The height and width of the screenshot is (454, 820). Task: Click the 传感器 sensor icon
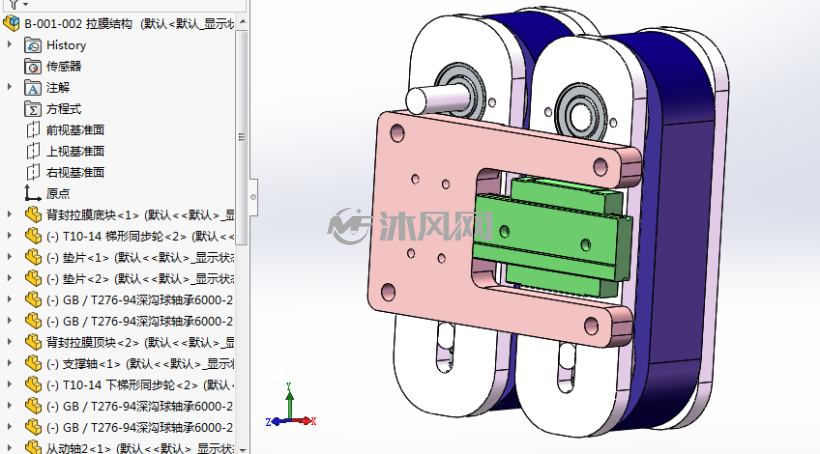33,66
